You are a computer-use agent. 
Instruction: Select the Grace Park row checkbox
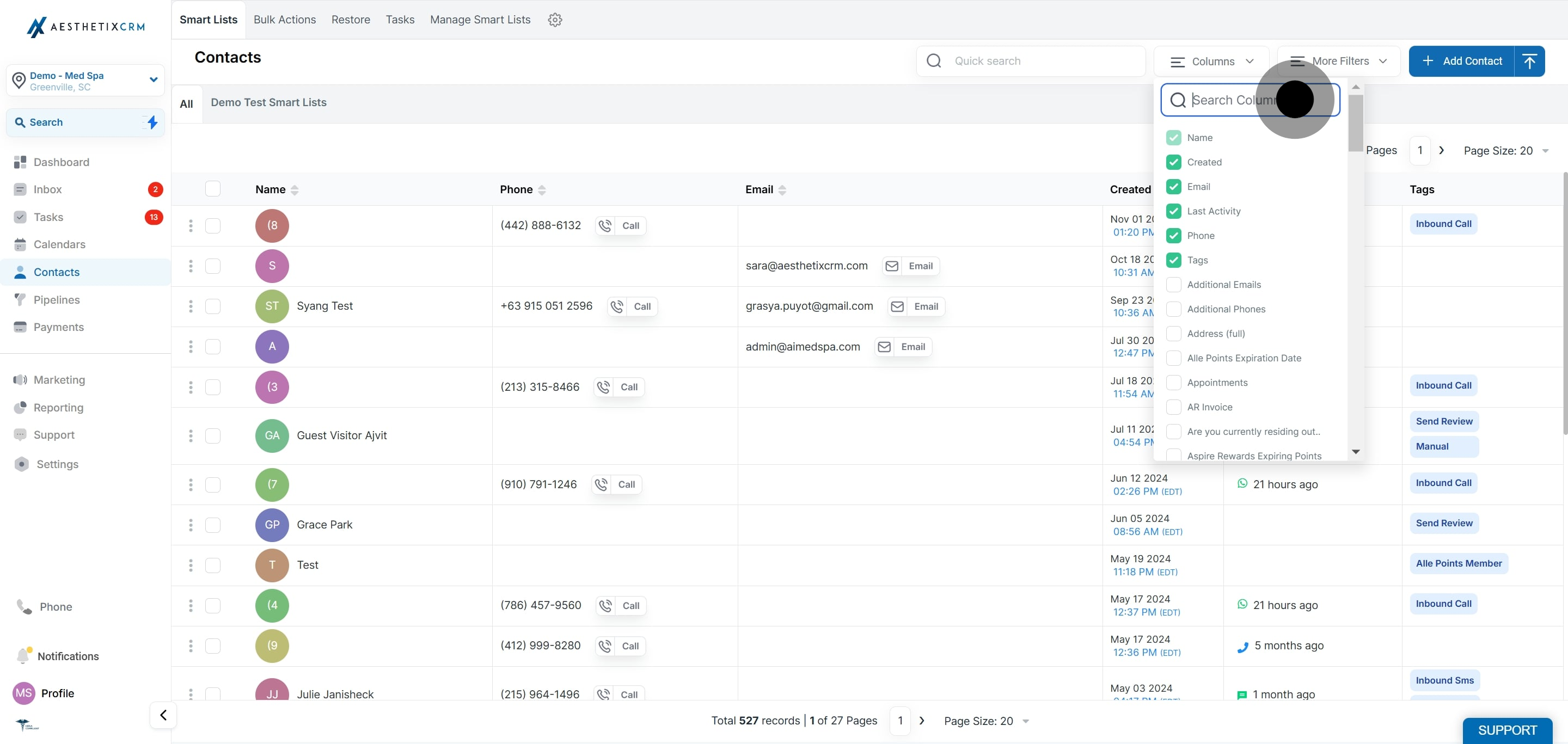(x=212, y=524)
